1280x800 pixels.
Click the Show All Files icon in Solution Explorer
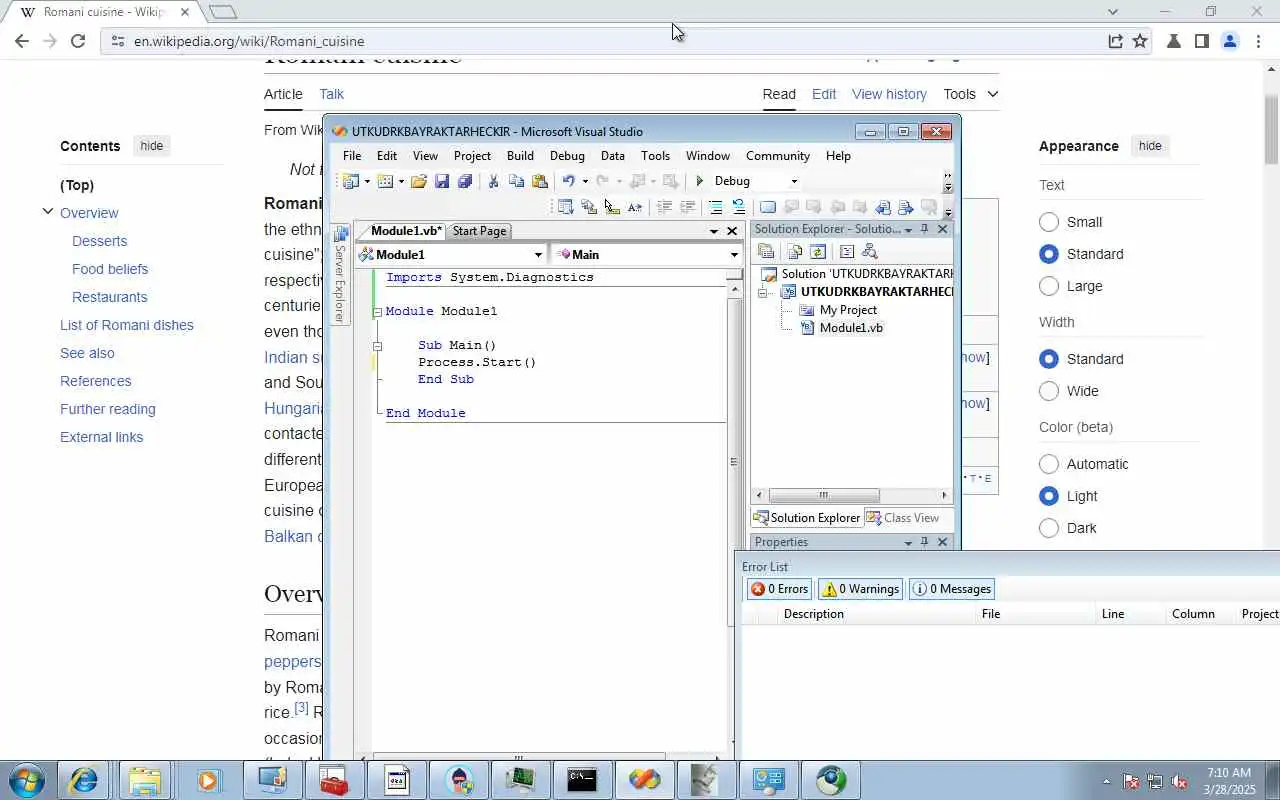point(794,252)
